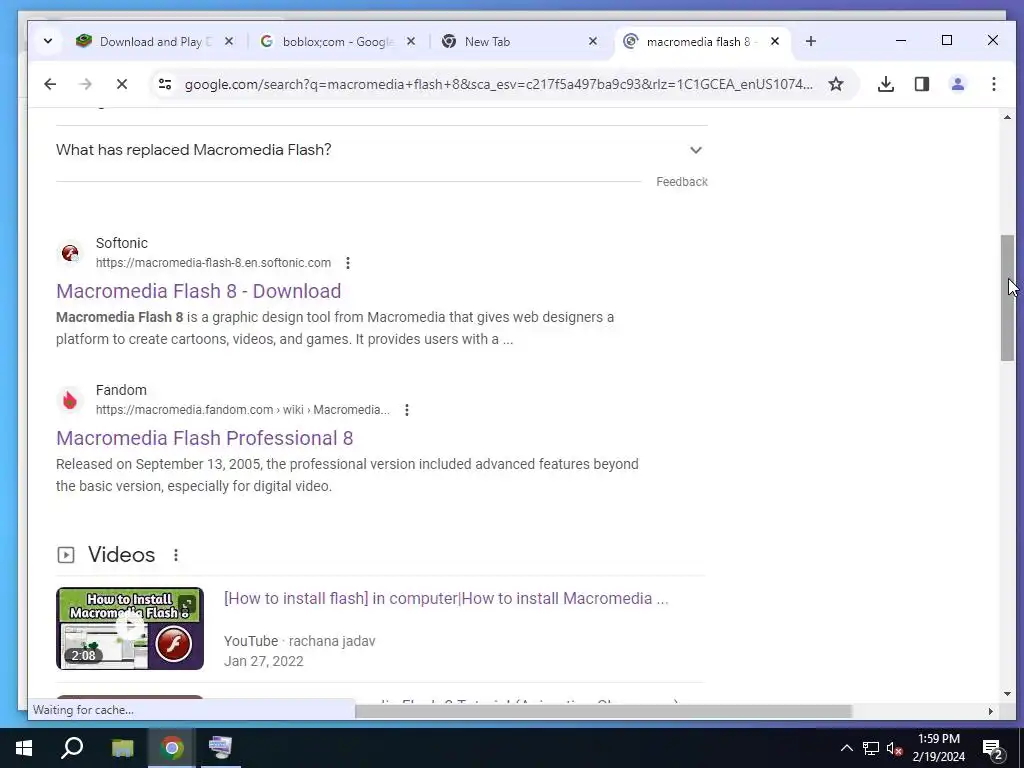Open '[How to install flash] in computer' video link
The image size is (1024, 768).
(x=446, y=598)
